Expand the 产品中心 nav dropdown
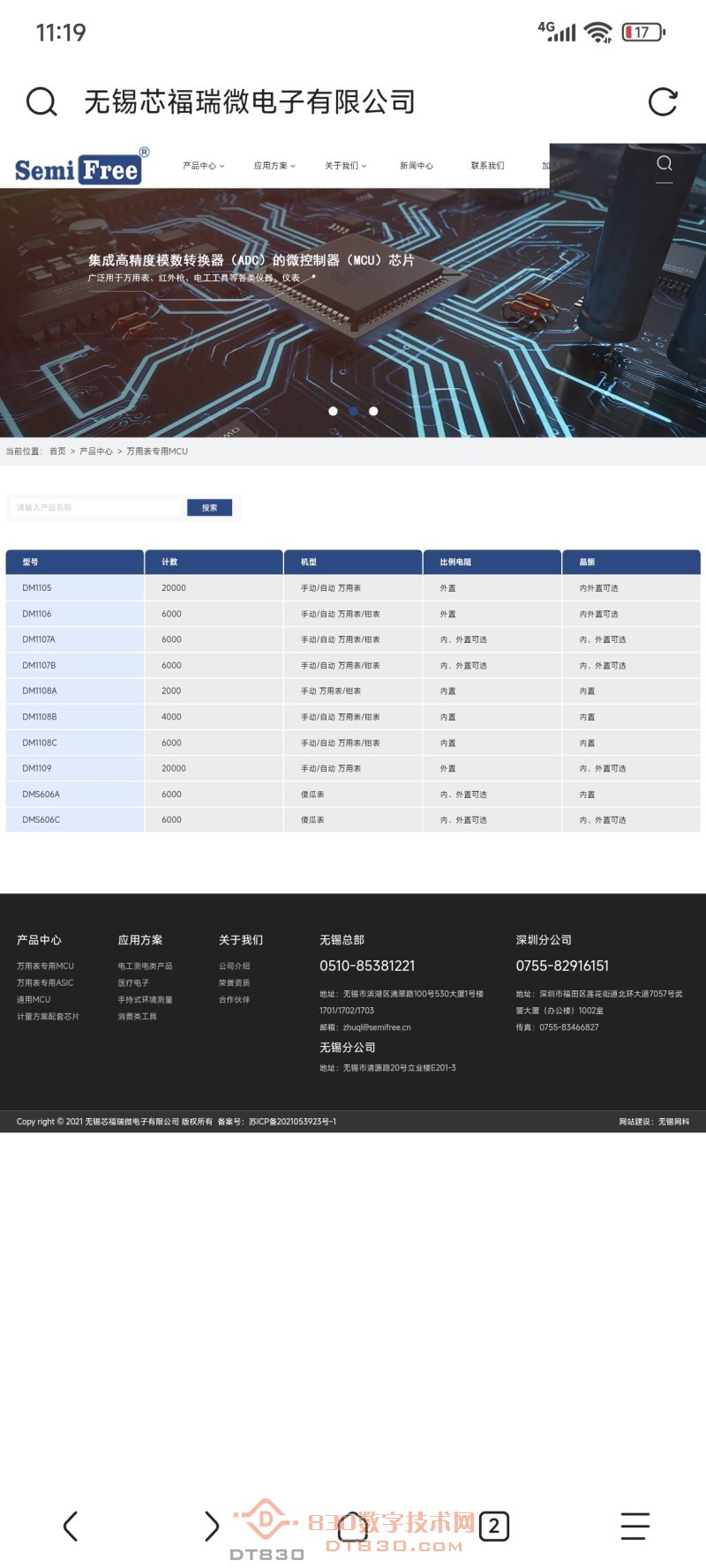706x1568 pixels. tap(203, 166)
